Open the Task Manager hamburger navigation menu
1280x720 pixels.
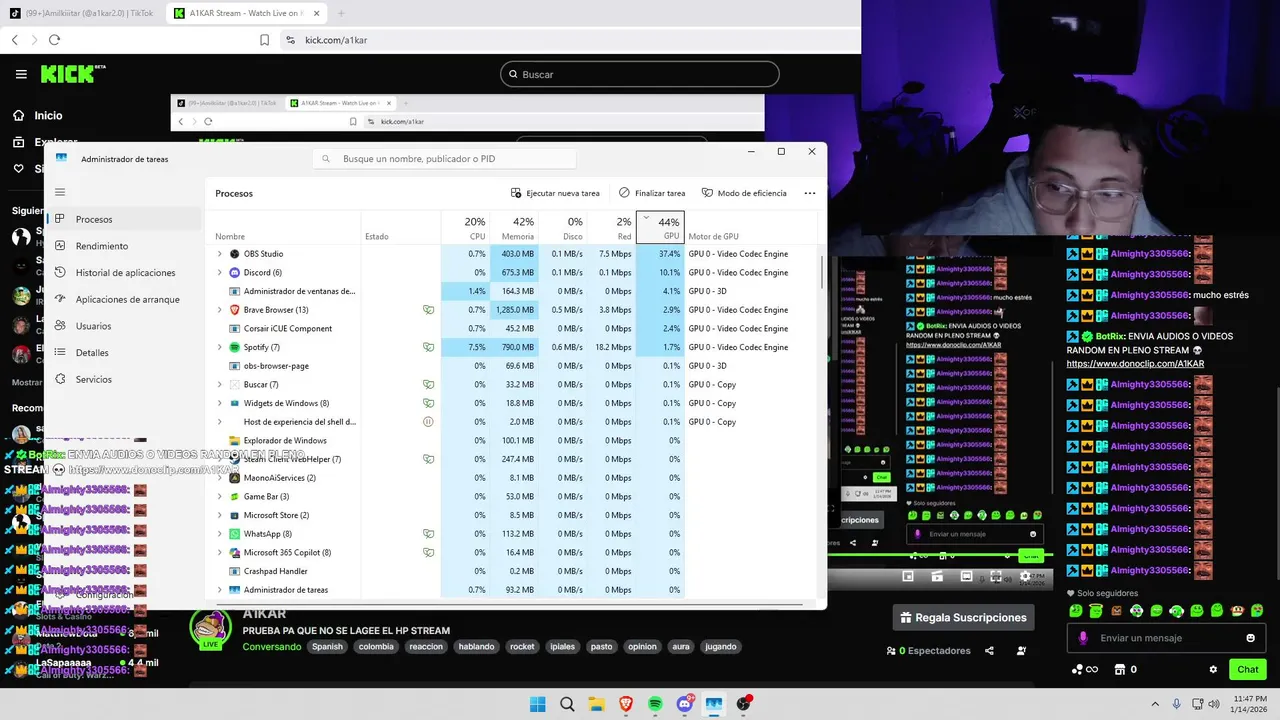(60, 192)
